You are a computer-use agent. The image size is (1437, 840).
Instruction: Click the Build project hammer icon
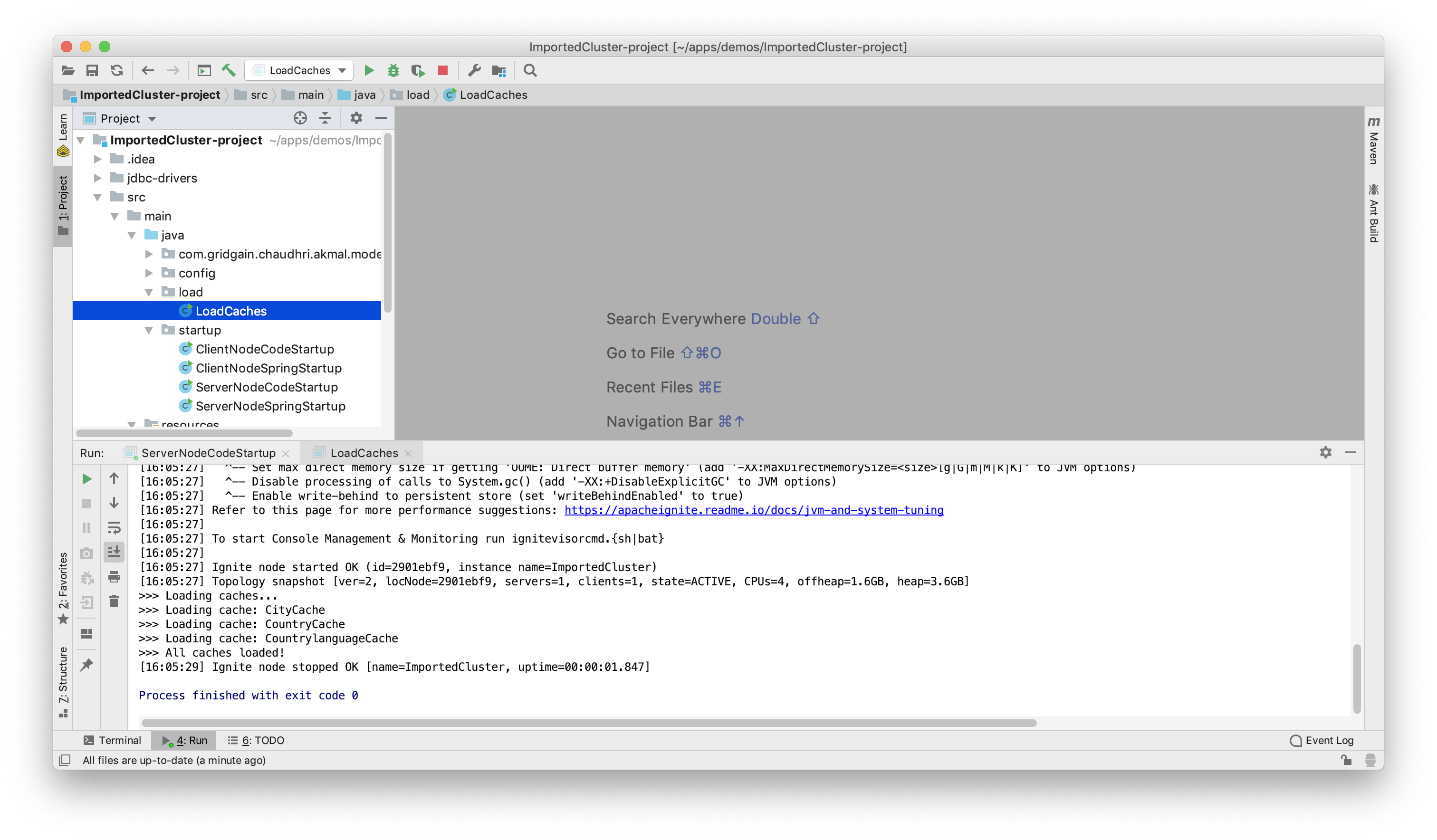click(x=229, y=70)
